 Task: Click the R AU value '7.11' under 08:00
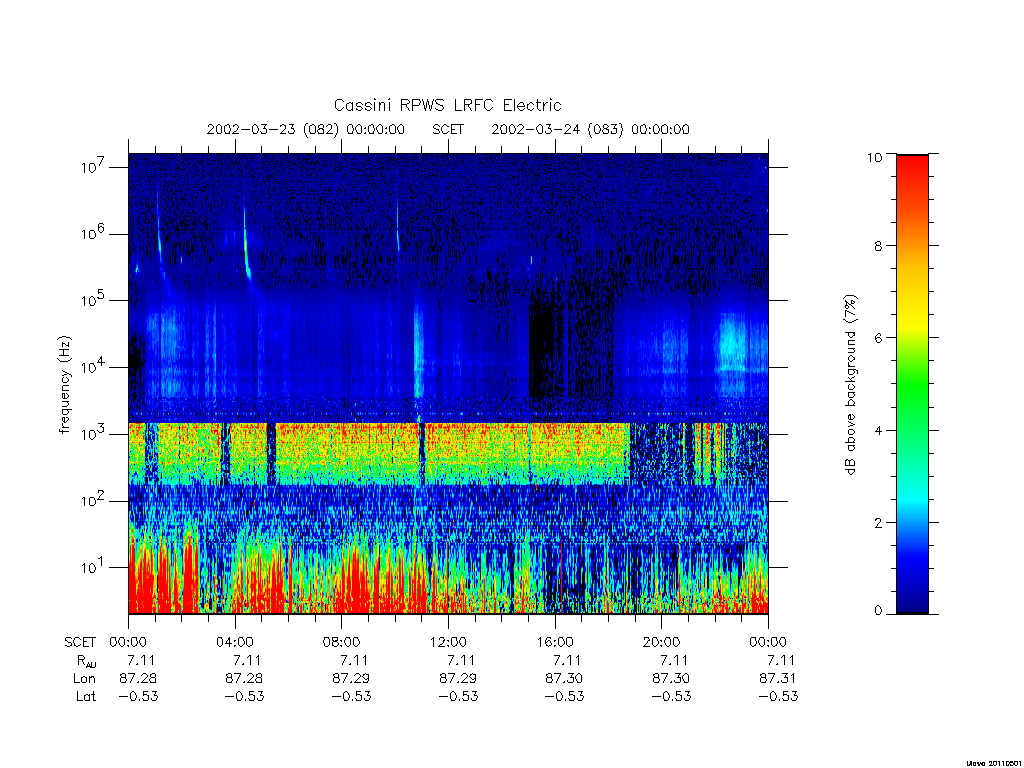(x=354, y=660)
